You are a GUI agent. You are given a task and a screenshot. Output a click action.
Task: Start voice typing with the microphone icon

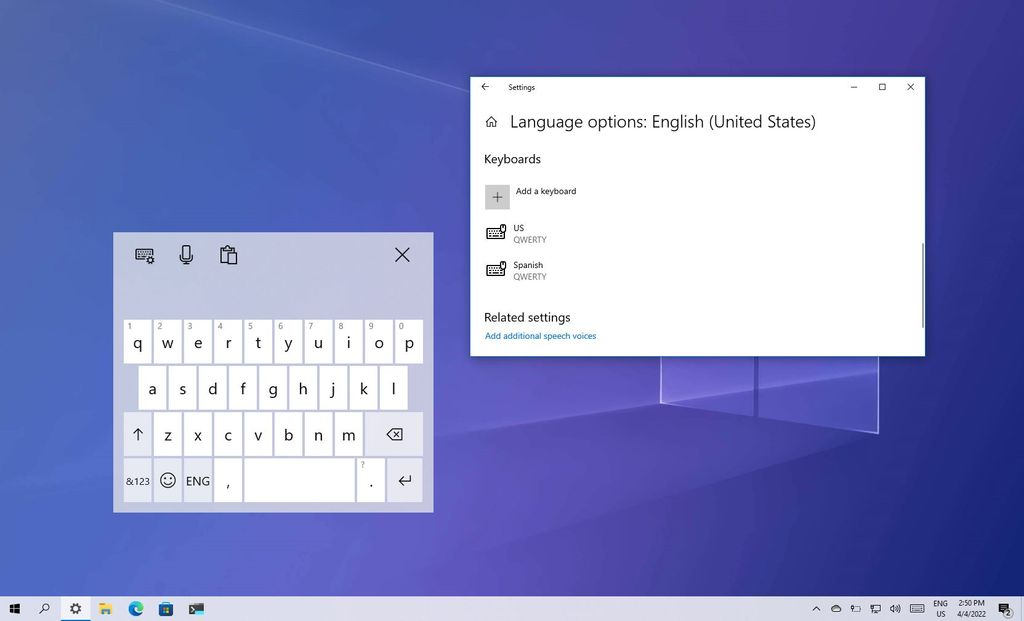[186, 255]
